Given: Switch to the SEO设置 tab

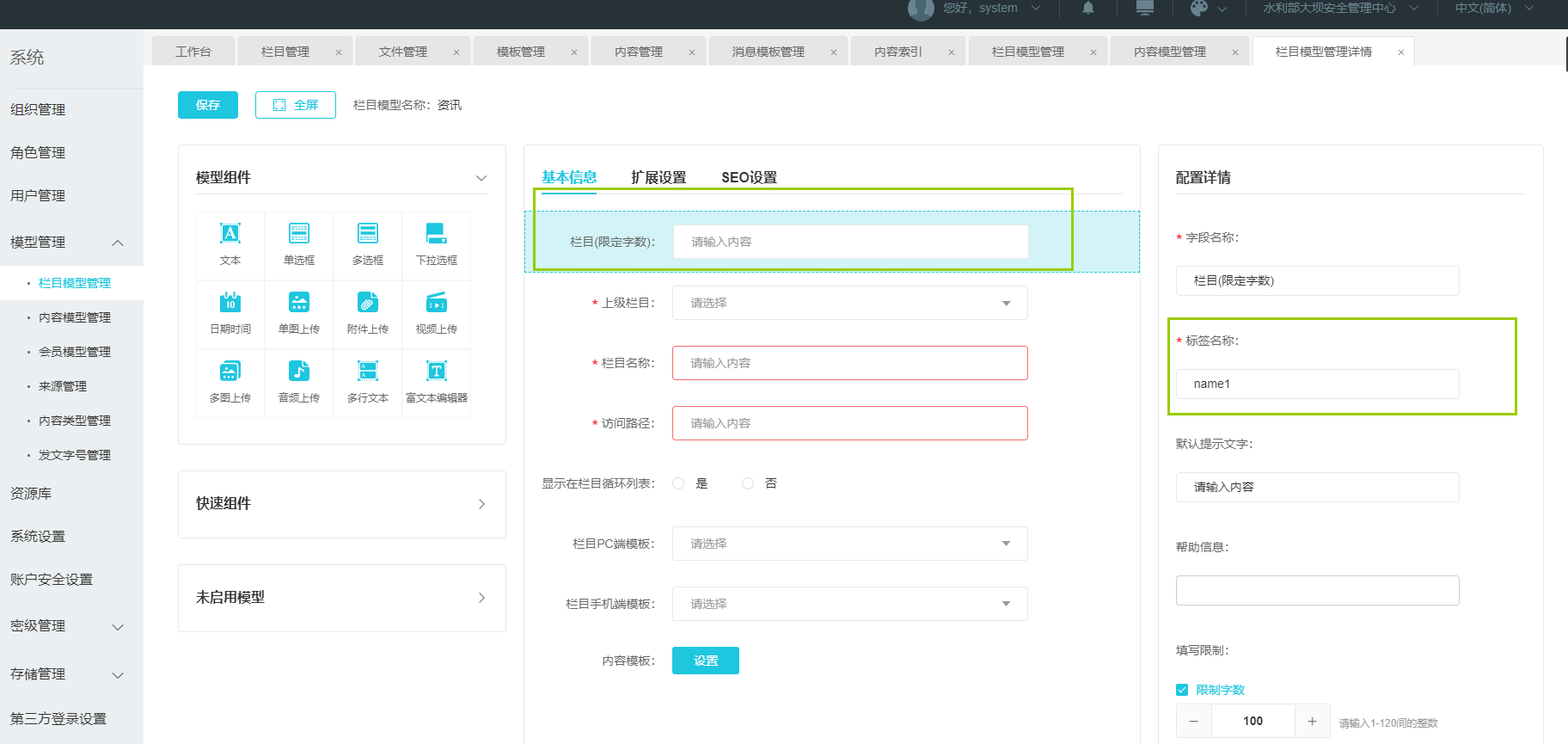Looking at the screenshot, I should (x=749, y=177).
